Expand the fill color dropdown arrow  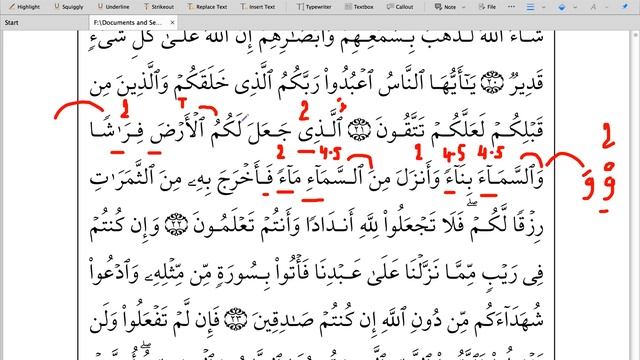point(575,7)
